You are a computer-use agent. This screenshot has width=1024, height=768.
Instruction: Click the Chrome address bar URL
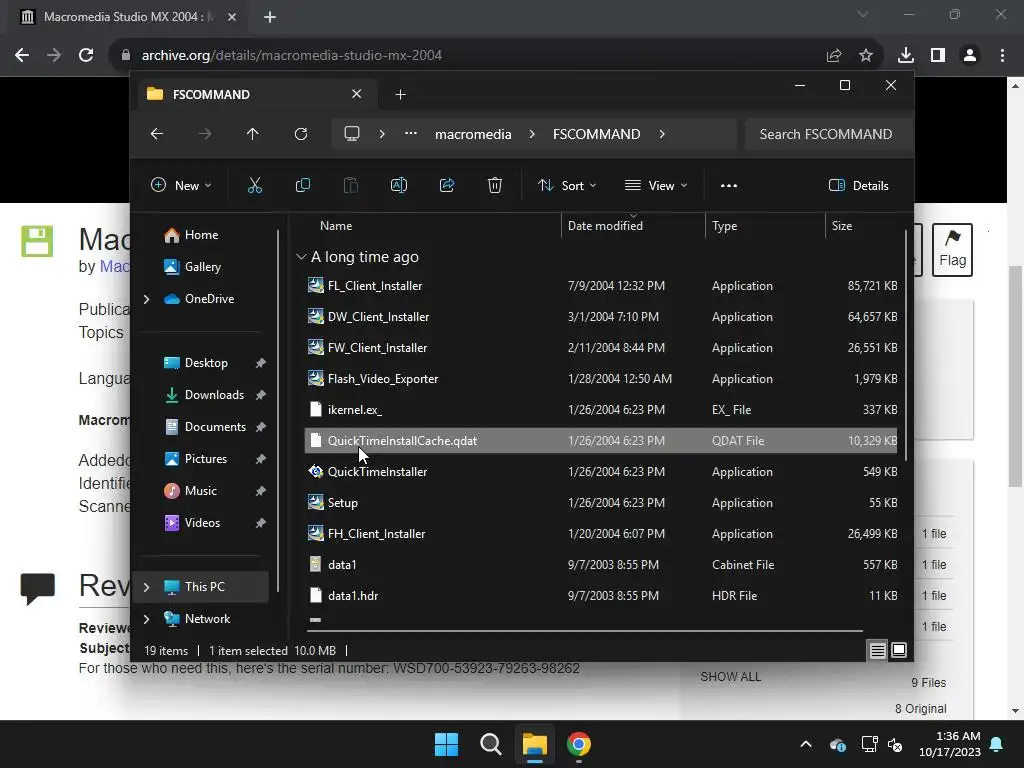point(291,55)
